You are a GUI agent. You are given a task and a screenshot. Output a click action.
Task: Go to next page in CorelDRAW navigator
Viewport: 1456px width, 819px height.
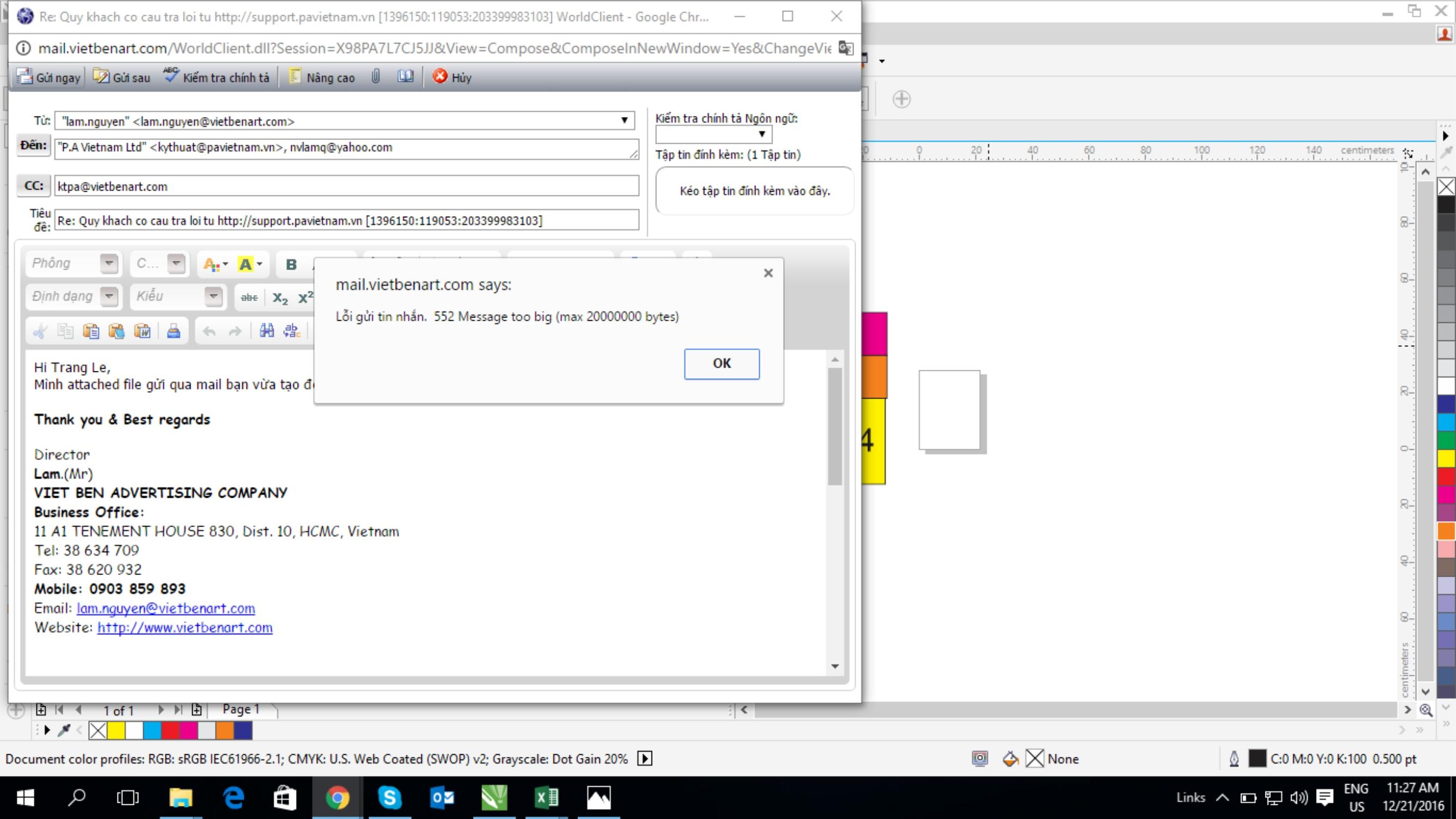click(161, 709)
